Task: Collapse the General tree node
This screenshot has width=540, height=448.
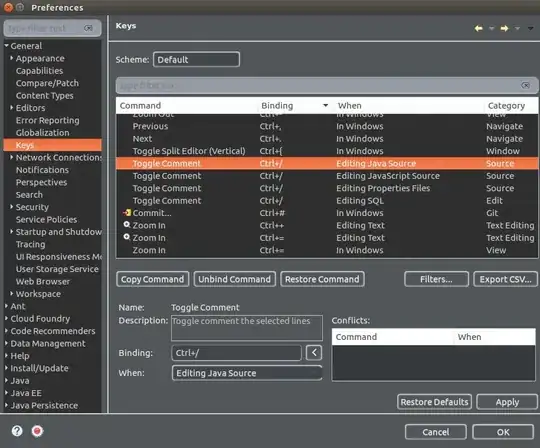Action: 7,45
